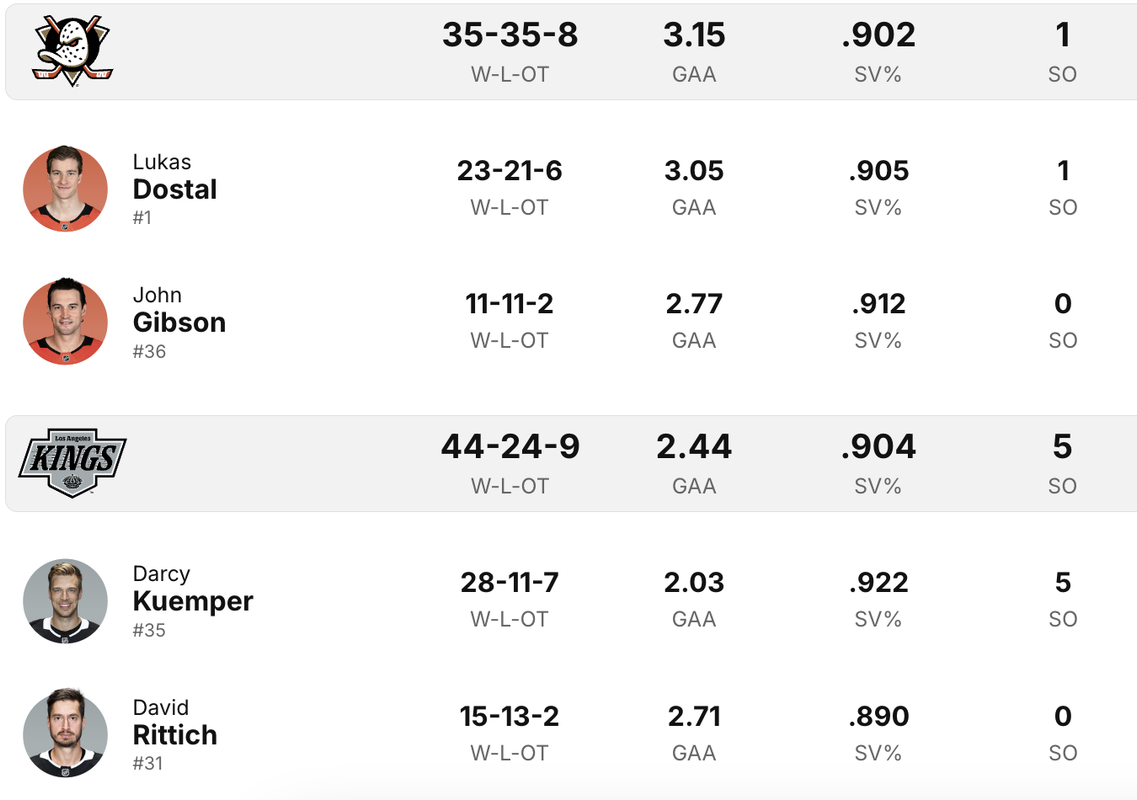Select the Ducks 35-35-8 team record
1137x800 pixels.
point(510,35)
